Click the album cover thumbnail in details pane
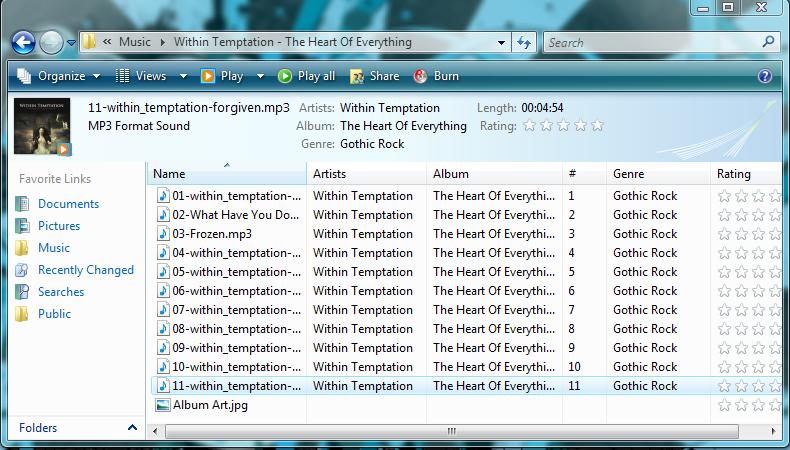Viewport: 790px width, 450px height. pyautogui.click(x=42, y=127)
